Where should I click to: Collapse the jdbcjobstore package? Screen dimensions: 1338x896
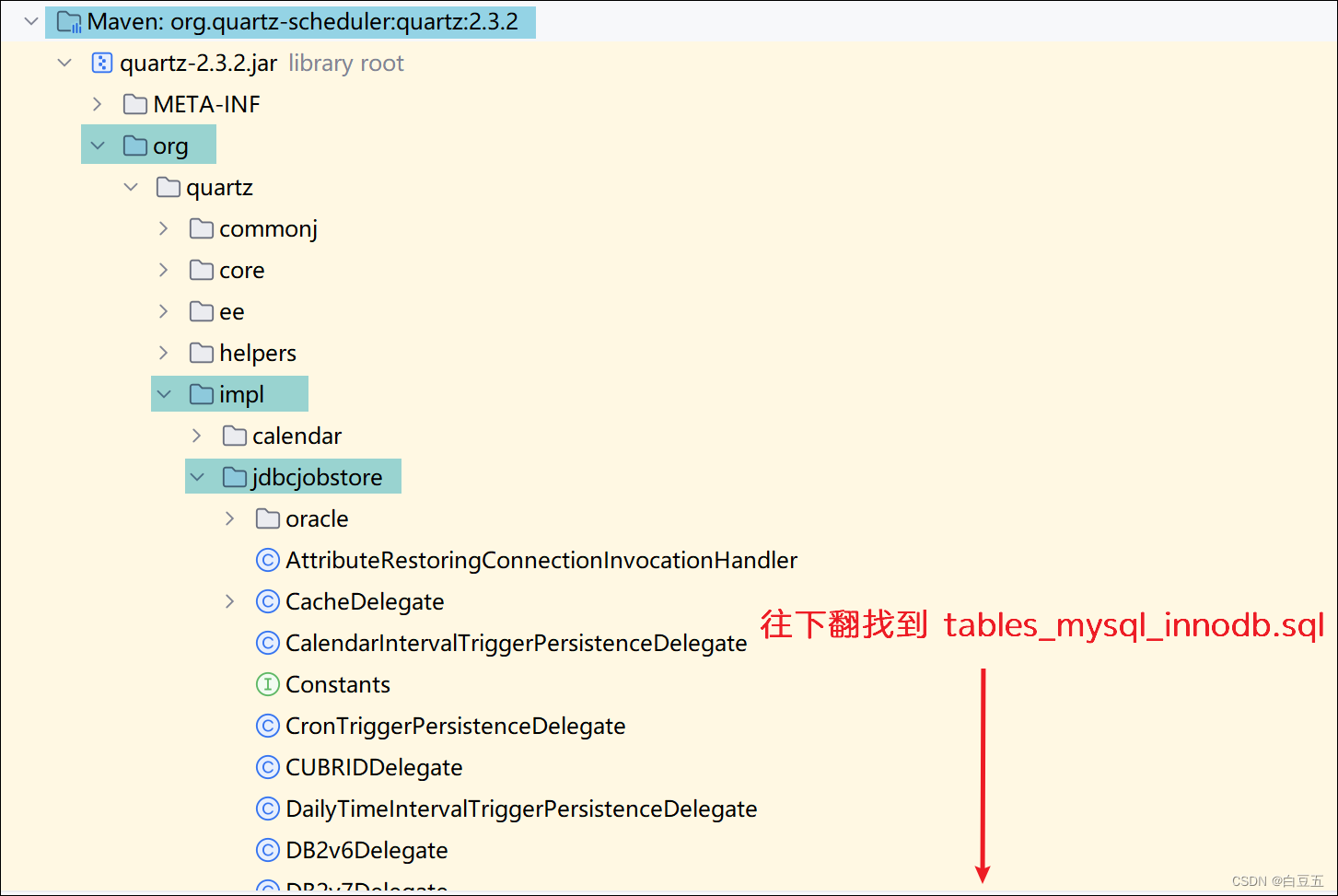[197, 477]
